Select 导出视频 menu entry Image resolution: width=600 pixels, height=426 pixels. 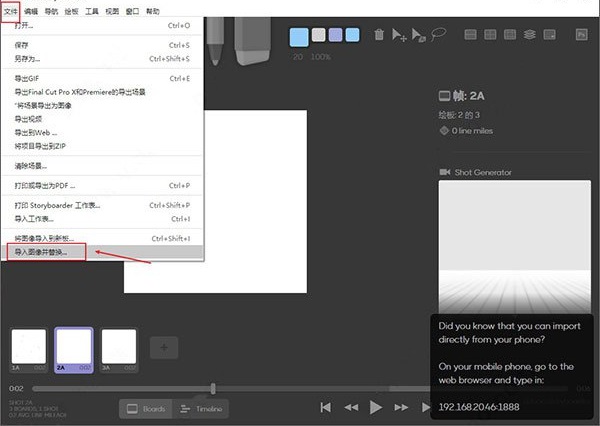pyautogui.click(x=102, y=119)
